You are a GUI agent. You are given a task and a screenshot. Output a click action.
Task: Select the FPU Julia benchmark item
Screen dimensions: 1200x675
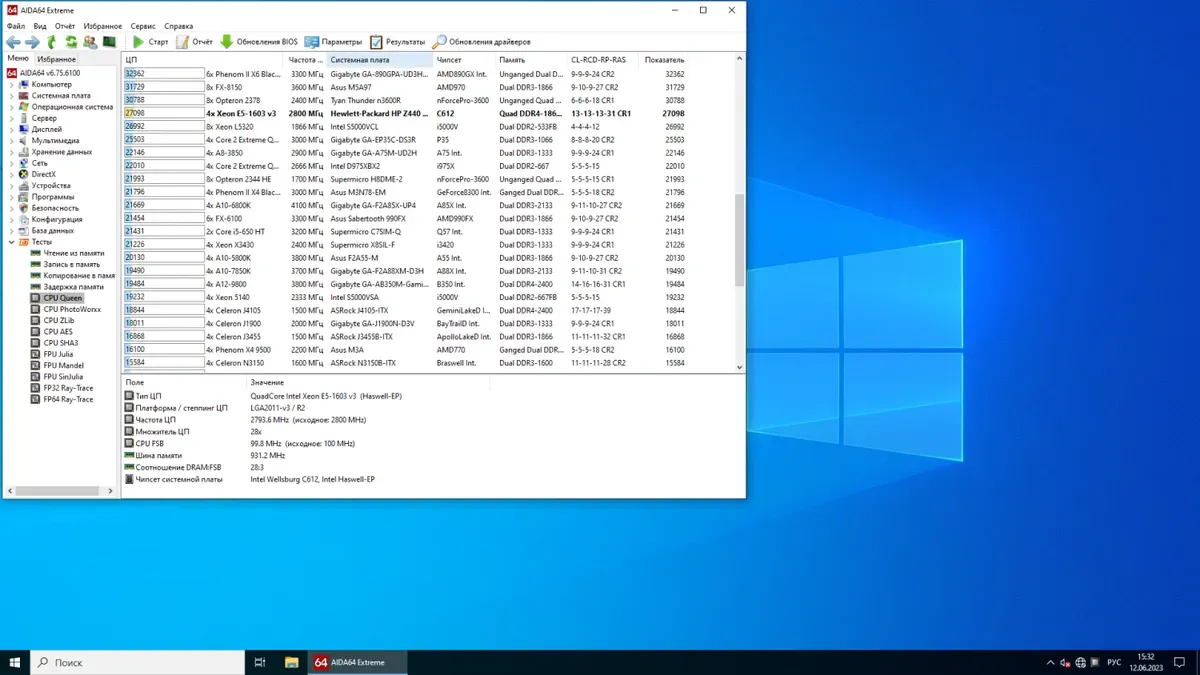point(58,354)
